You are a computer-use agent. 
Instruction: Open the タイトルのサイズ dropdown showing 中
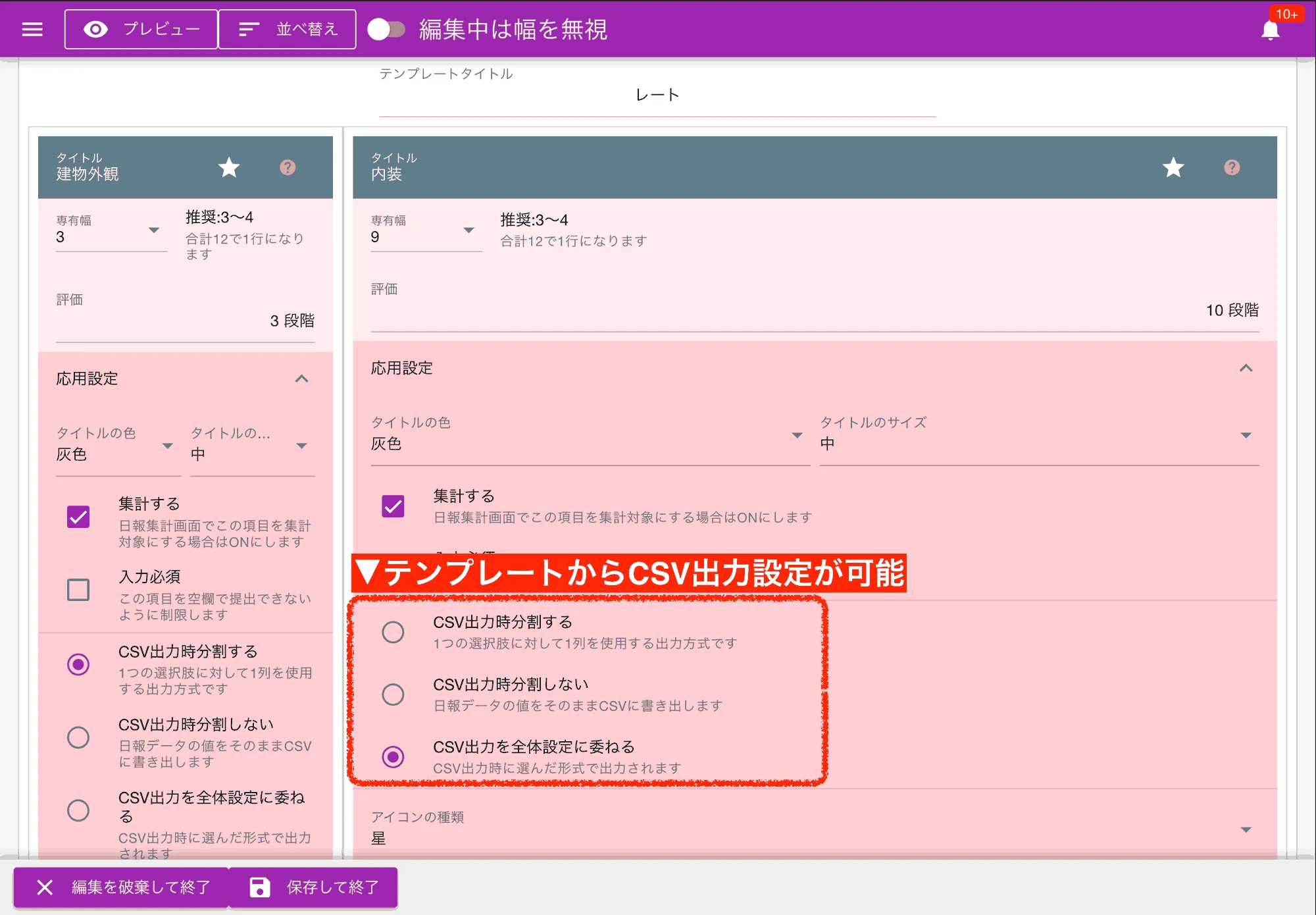point(1244,434)
